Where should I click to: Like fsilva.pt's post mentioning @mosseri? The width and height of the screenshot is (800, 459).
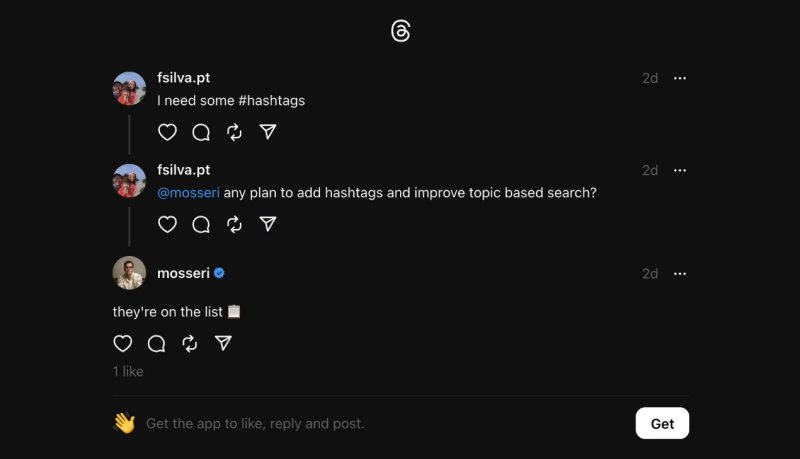click(168, 224)
